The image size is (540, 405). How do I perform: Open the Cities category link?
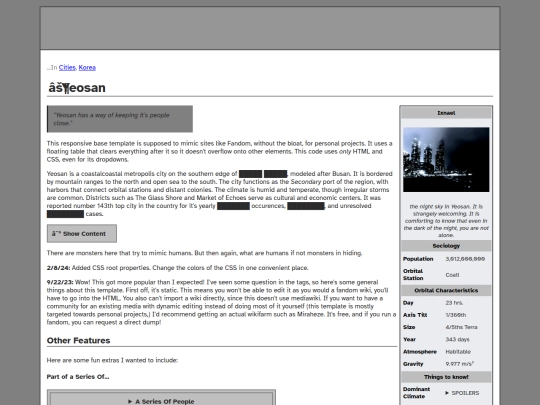click(67, 68)
